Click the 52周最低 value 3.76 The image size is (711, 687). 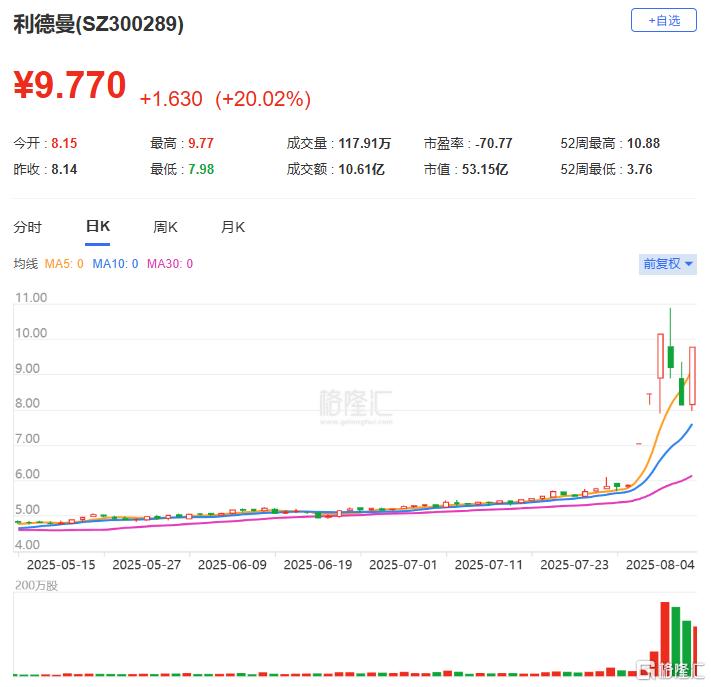pos(640,170)
